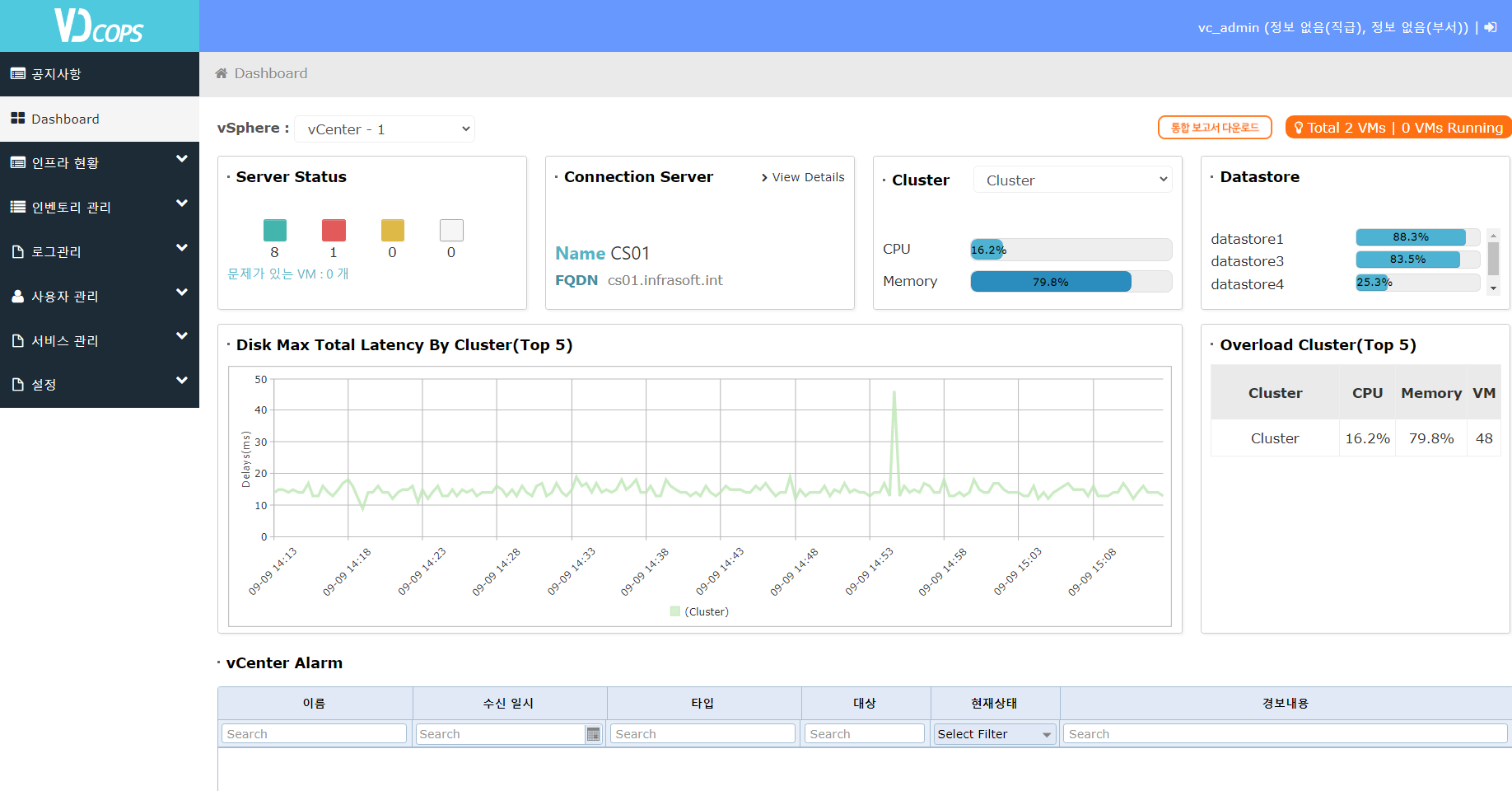Click the Memory header in Overload Cluster table
1512x791 pixels.
click(1431, 393)
